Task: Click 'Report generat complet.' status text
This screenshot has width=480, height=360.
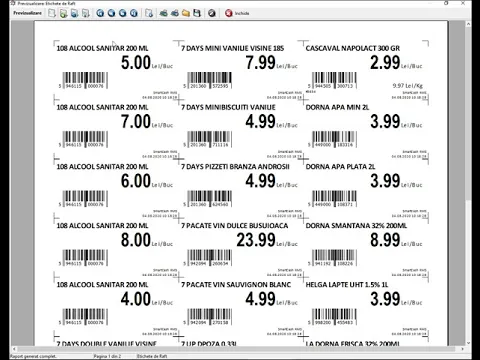Action: [33, 356]
